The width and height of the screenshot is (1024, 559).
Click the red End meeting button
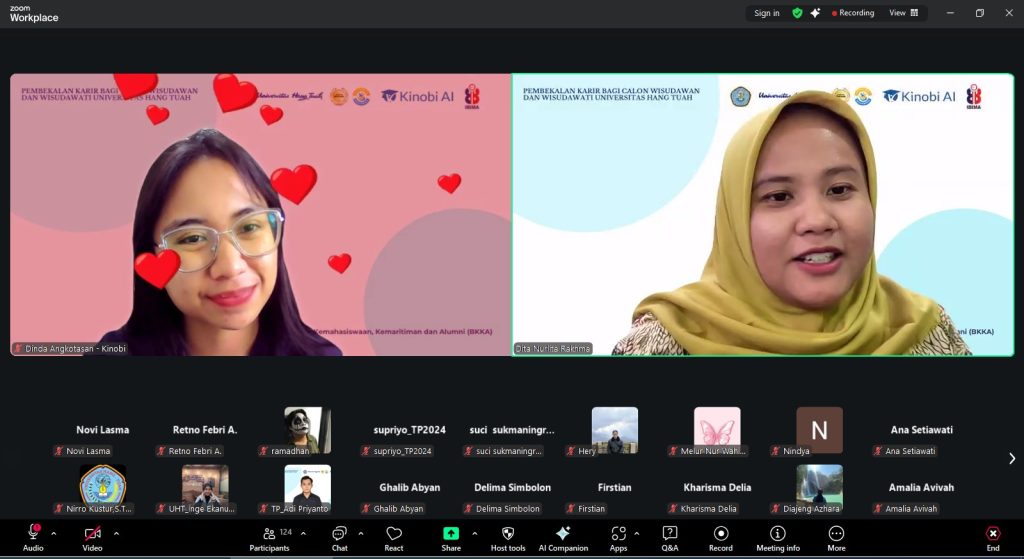tap(992, 537)
